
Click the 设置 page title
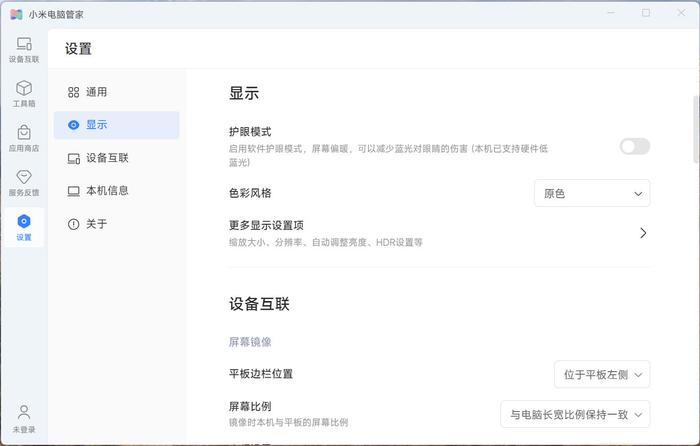tap(78, 49)
